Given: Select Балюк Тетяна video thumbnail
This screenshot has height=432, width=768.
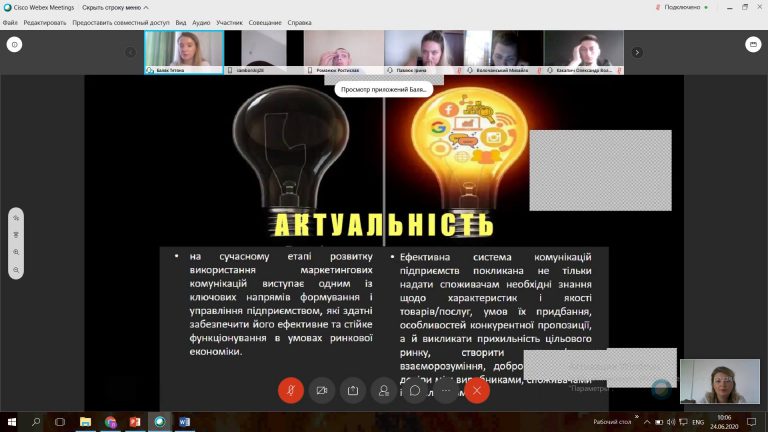Looking at the screenshot, I should click(x=184, y=52).
